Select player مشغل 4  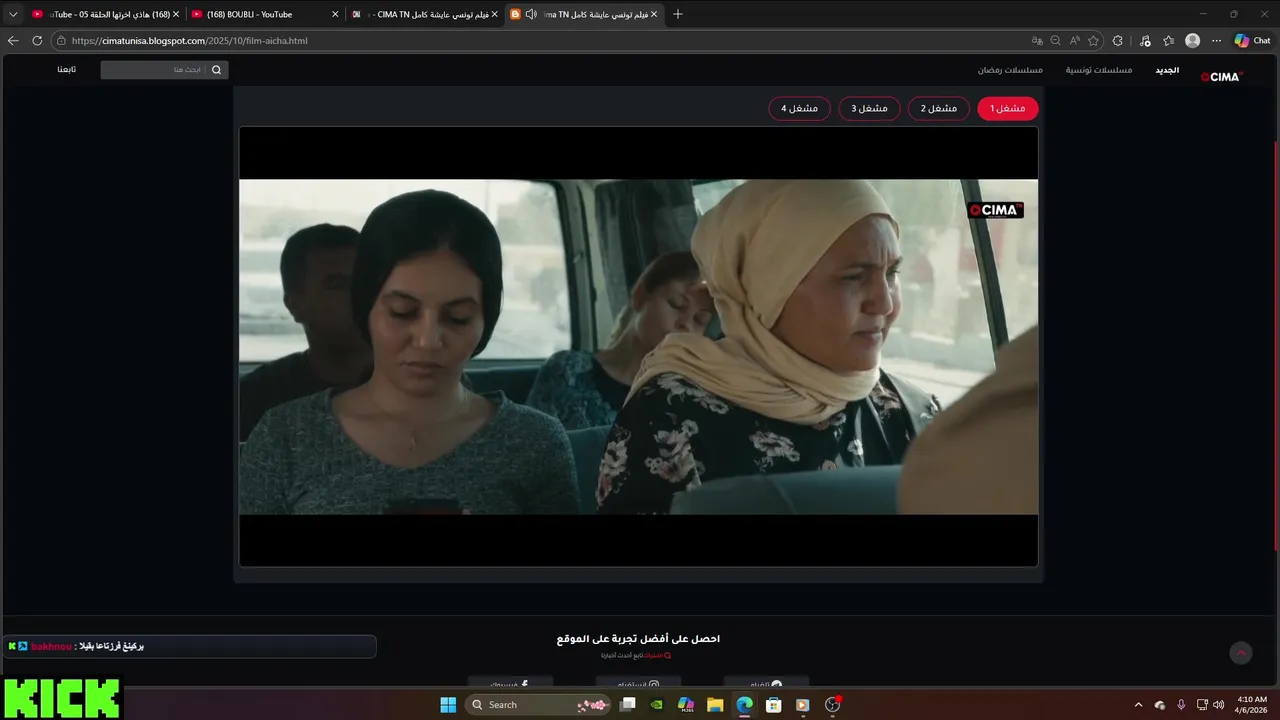(x=800, y=108)
